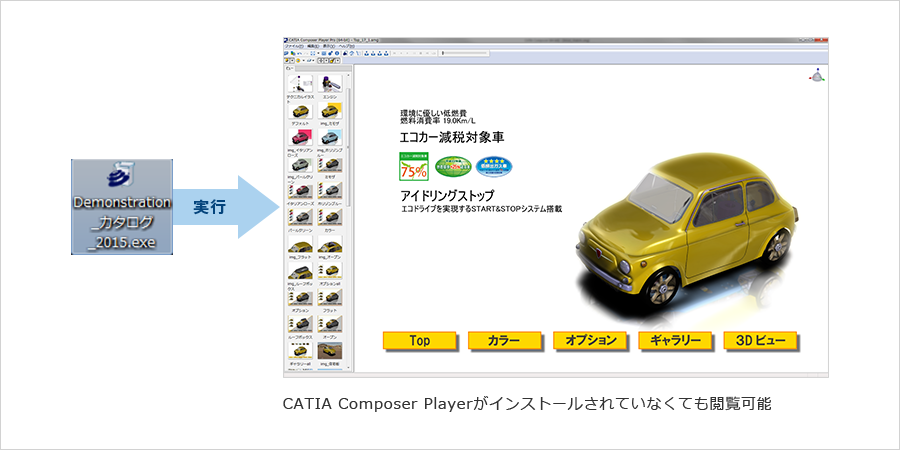The height and width of the screenshot is (450, 900).
Task: Select the img_ミモザ view thumbnail
Action: pos(330,111)
